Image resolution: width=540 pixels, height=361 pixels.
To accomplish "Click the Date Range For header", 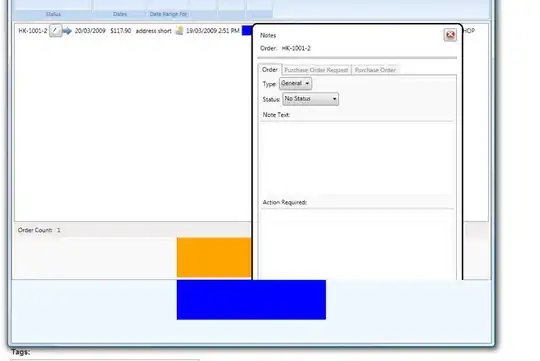I will [x=168, y=14].
